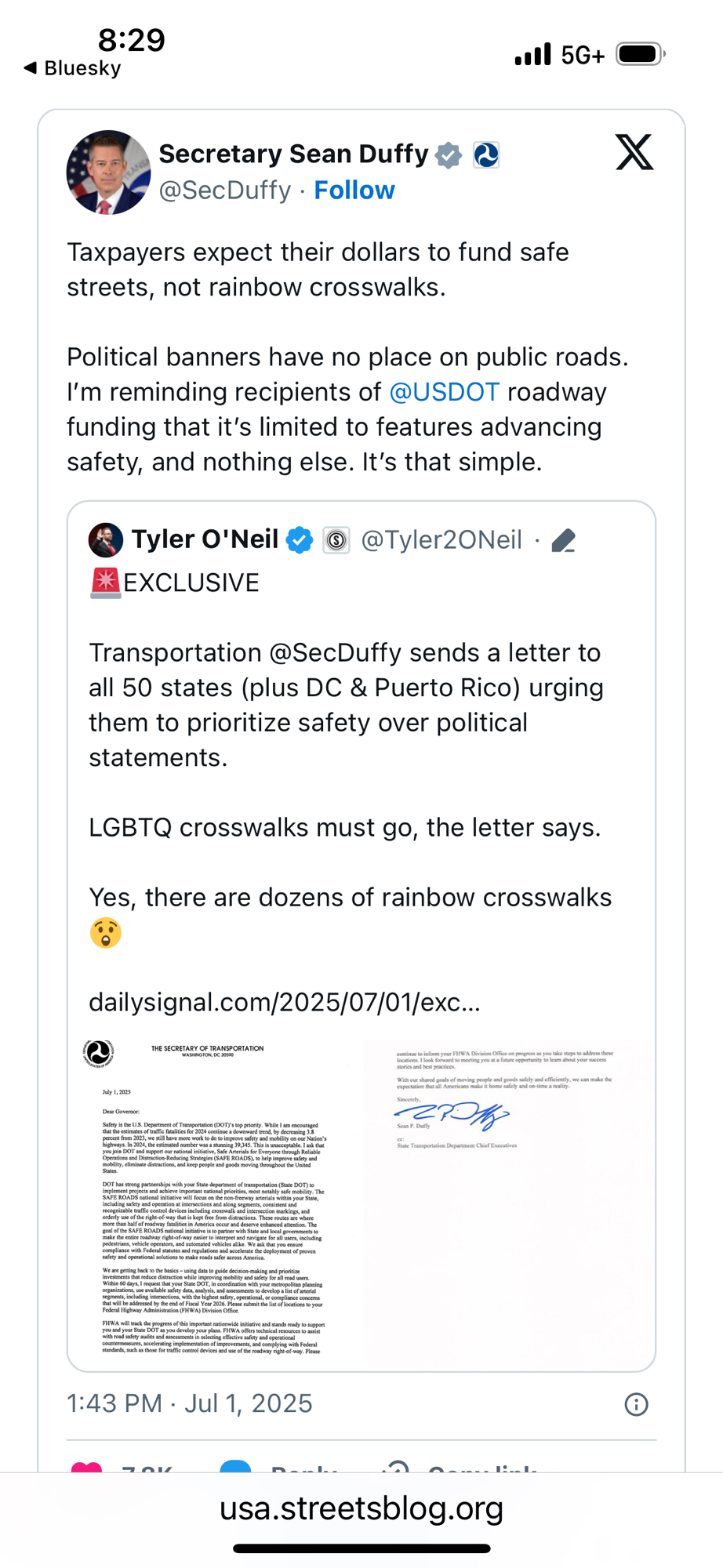723x1568 pixels.
Task: Open the tweet info icon
Action: click(636, 1404)
